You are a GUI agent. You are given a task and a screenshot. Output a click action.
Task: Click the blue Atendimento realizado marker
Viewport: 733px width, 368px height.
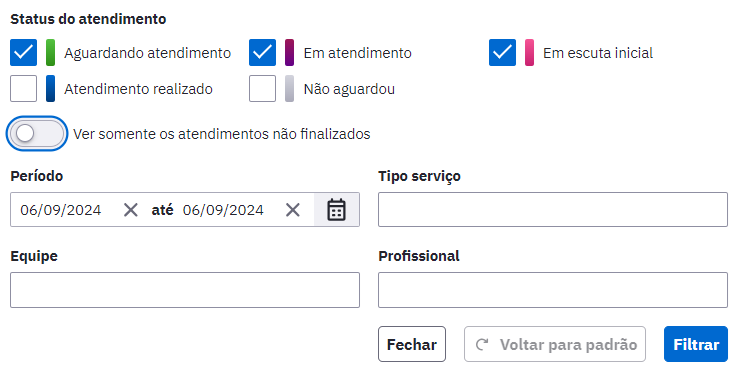(x=50, y=89)
